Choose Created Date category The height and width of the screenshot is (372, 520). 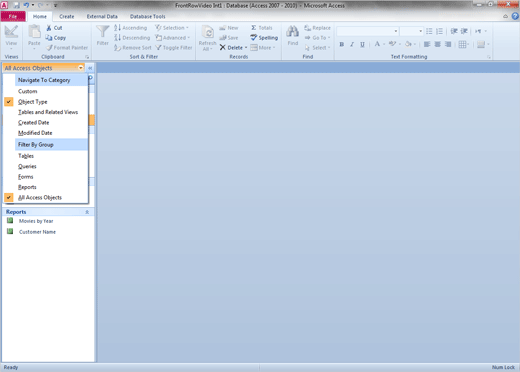pos(33,122)
